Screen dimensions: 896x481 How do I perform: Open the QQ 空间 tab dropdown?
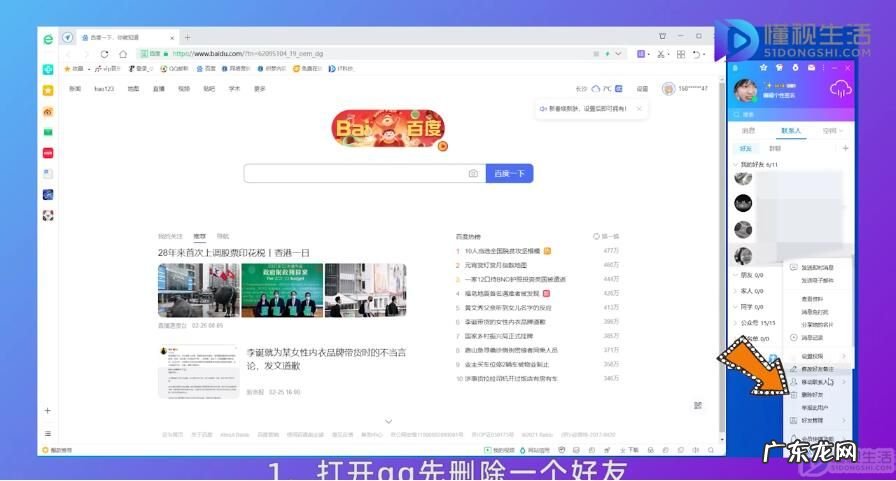tap(833, 131)
